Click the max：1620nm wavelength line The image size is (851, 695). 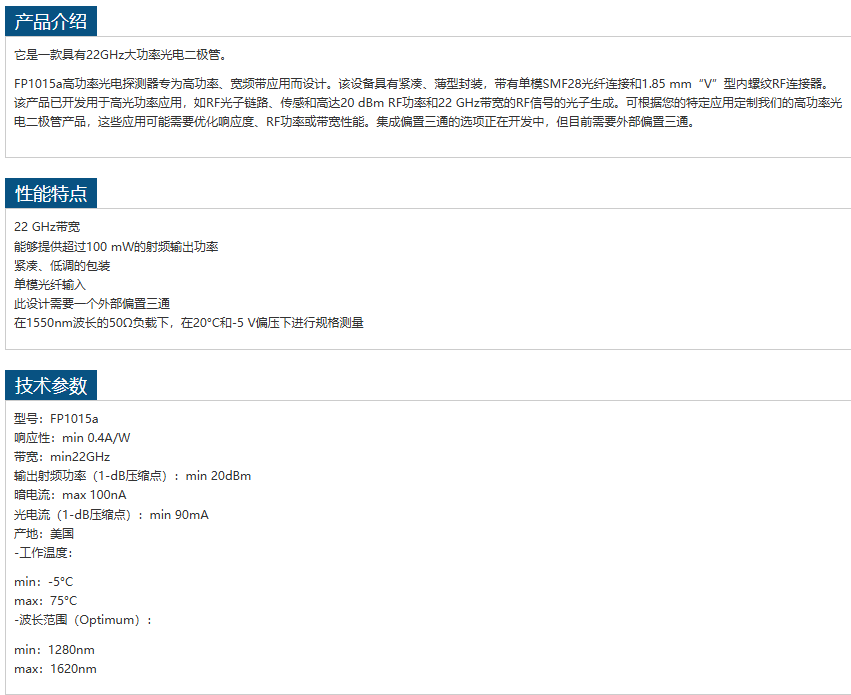55,668
